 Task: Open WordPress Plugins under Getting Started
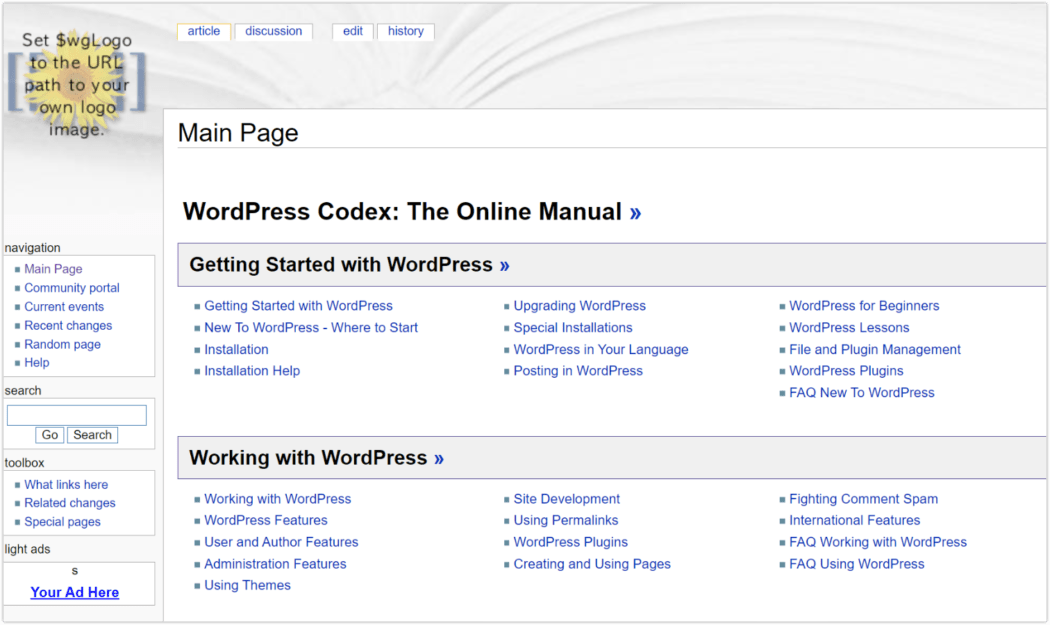click(x=846, y=370)
